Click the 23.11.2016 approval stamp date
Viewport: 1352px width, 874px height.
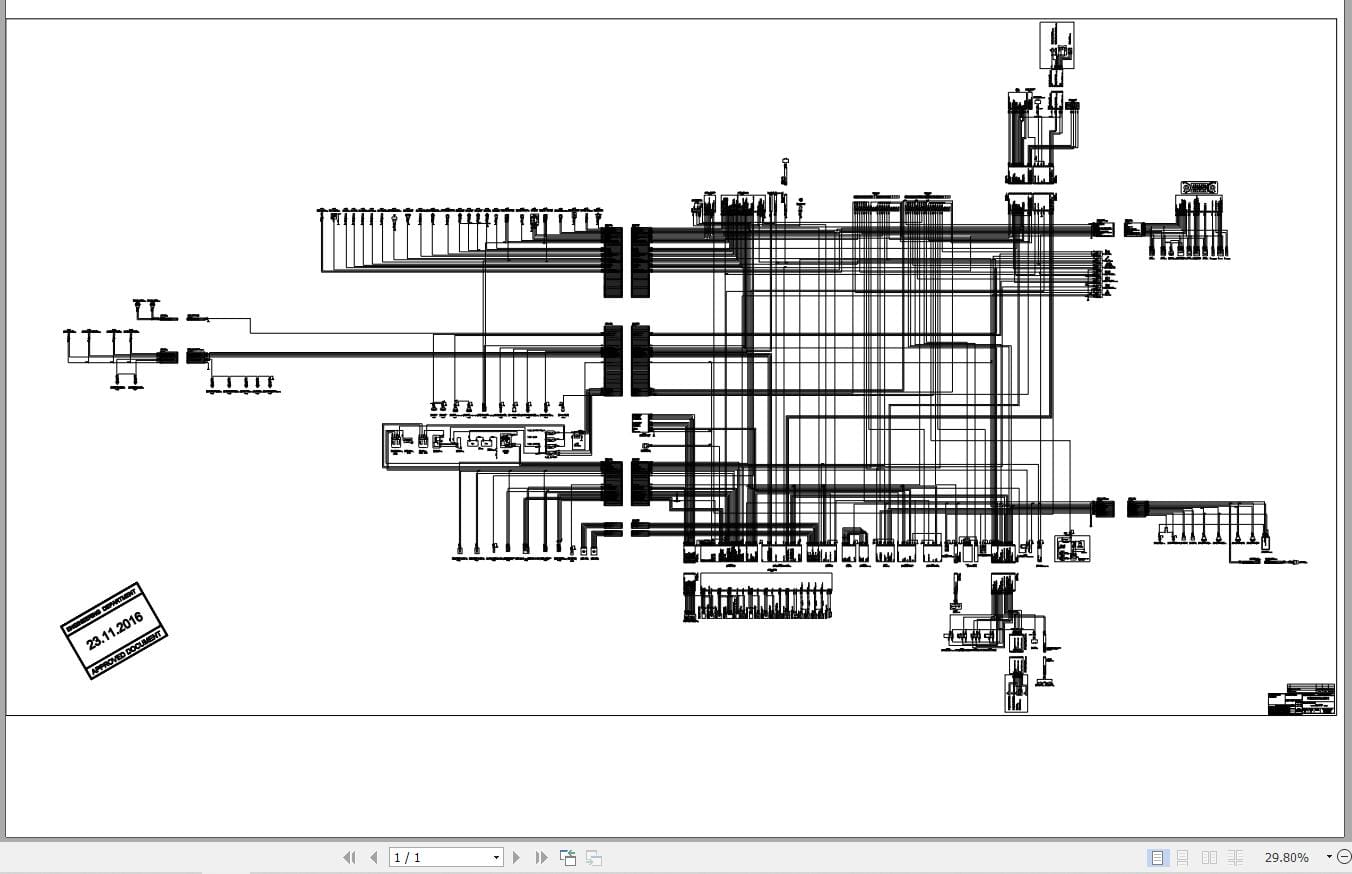[x=115, y=630]
